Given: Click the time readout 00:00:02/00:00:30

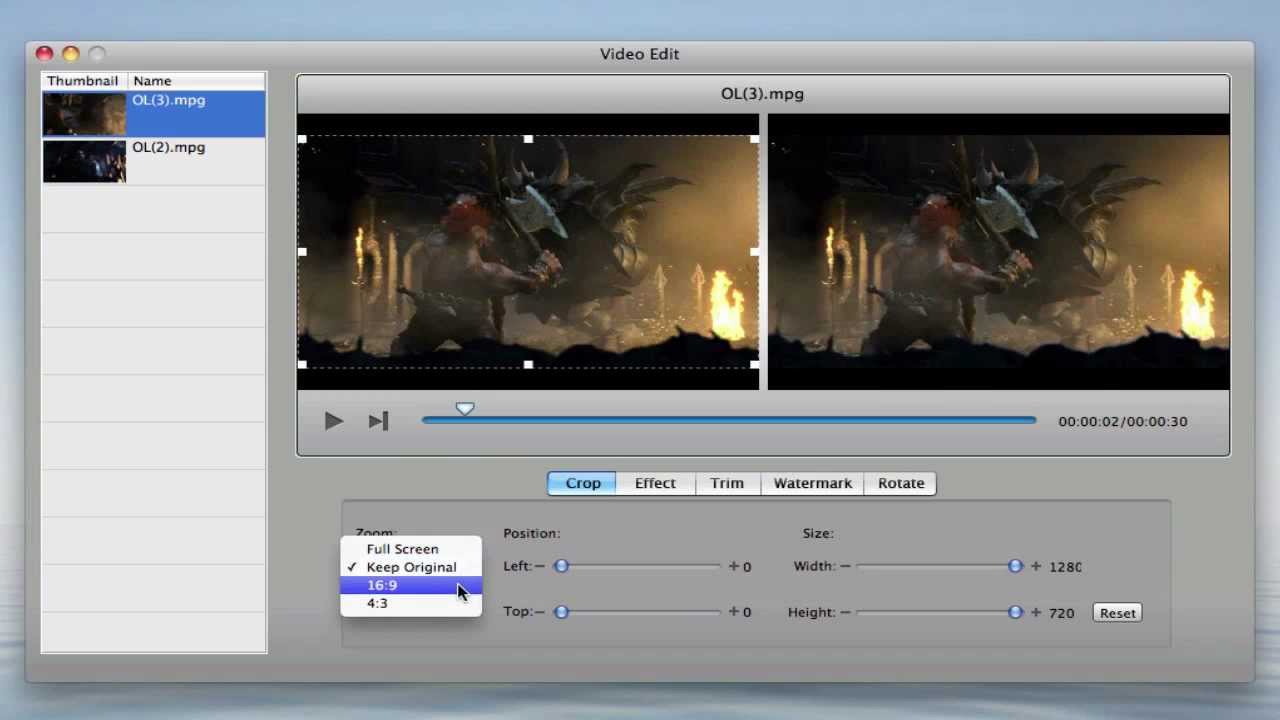Looking at the screenshot, I should (1123, 421).
